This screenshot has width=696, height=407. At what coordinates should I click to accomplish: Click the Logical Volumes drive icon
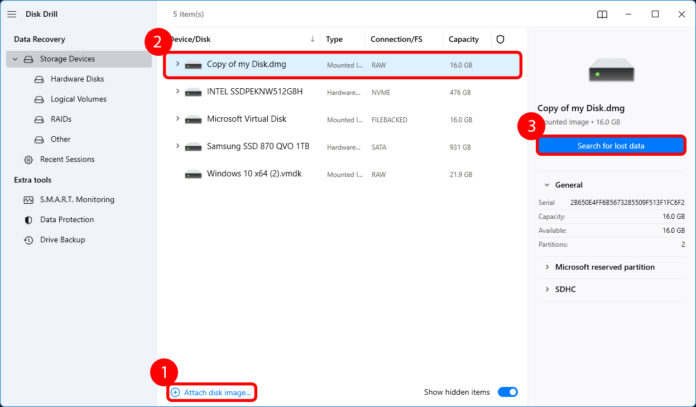pos(39,99)
